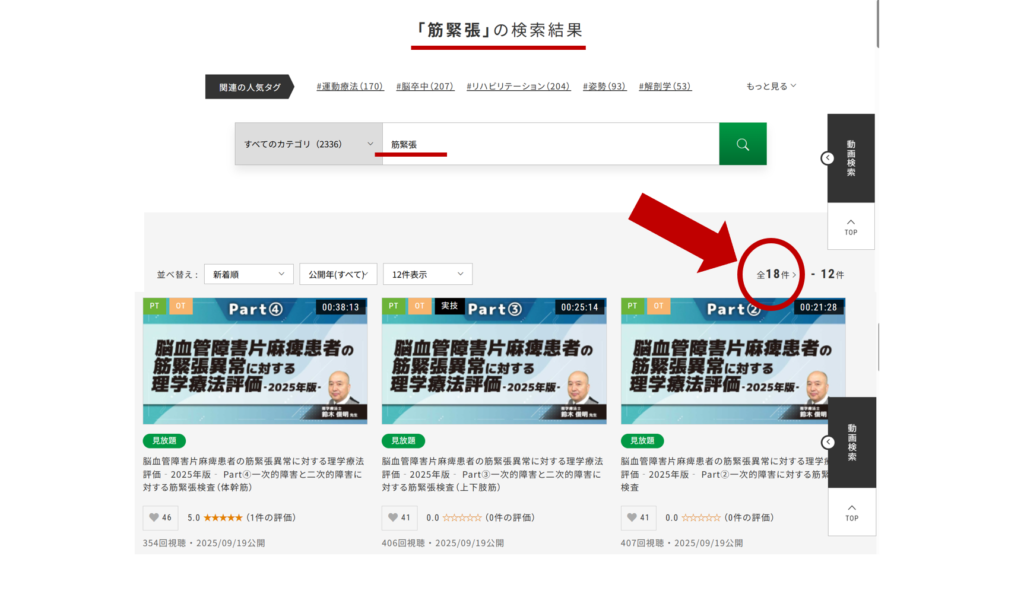Select the #運動療法 tag link

click(x=350, y=86)
